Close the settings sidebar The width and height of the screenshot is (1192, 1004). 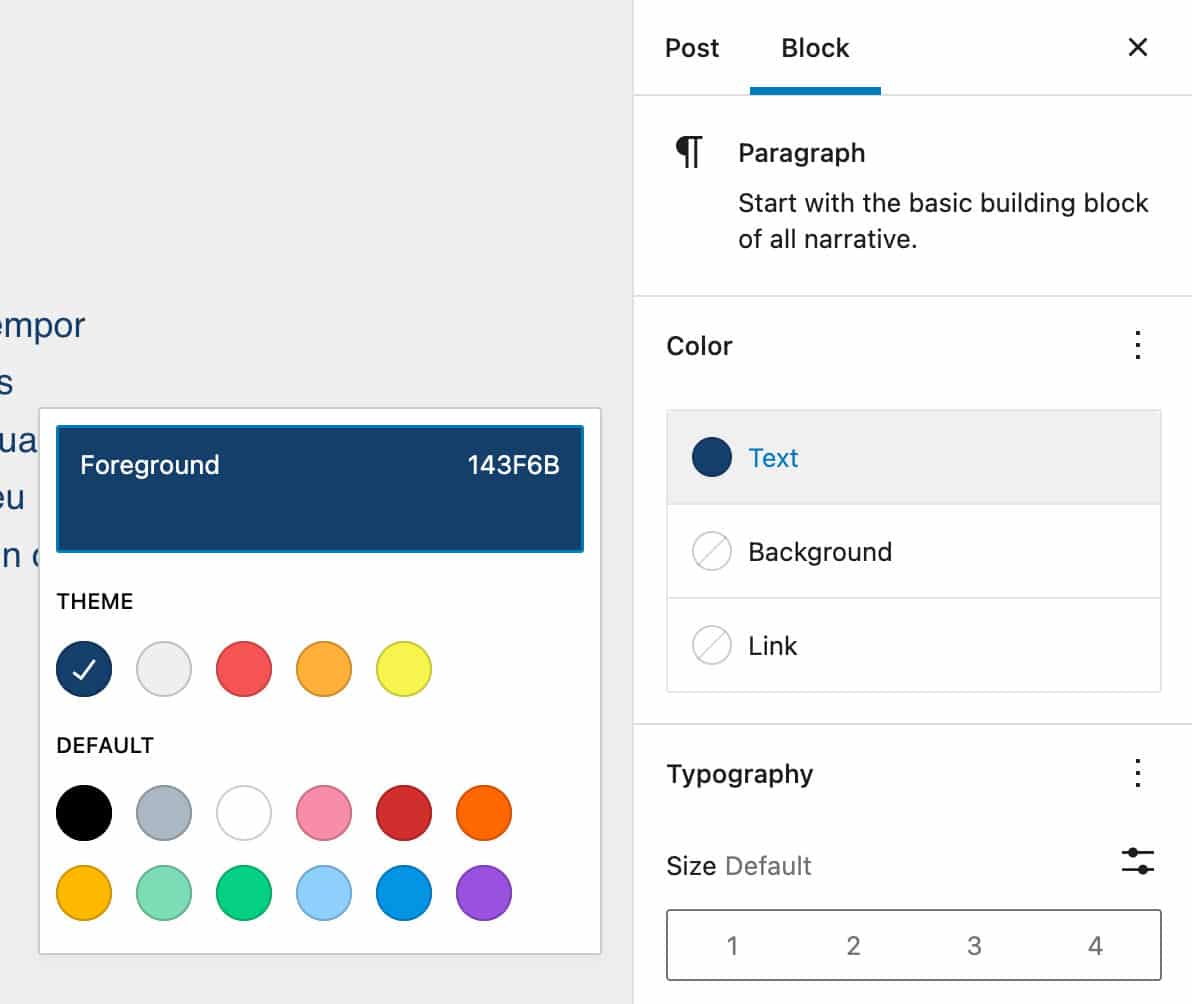click(1137, 47)
